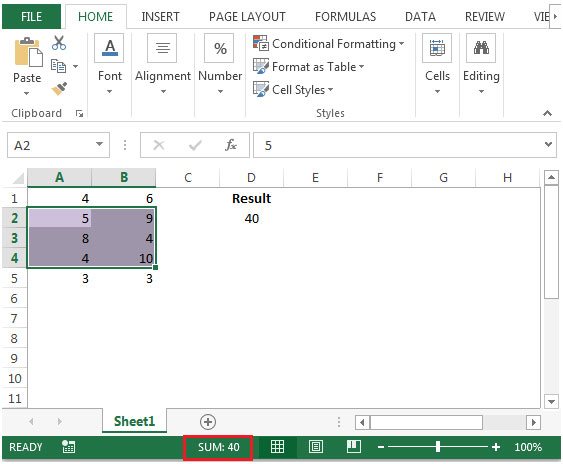
Task: Open the Format as Table menu
Action: click(308, 66)
